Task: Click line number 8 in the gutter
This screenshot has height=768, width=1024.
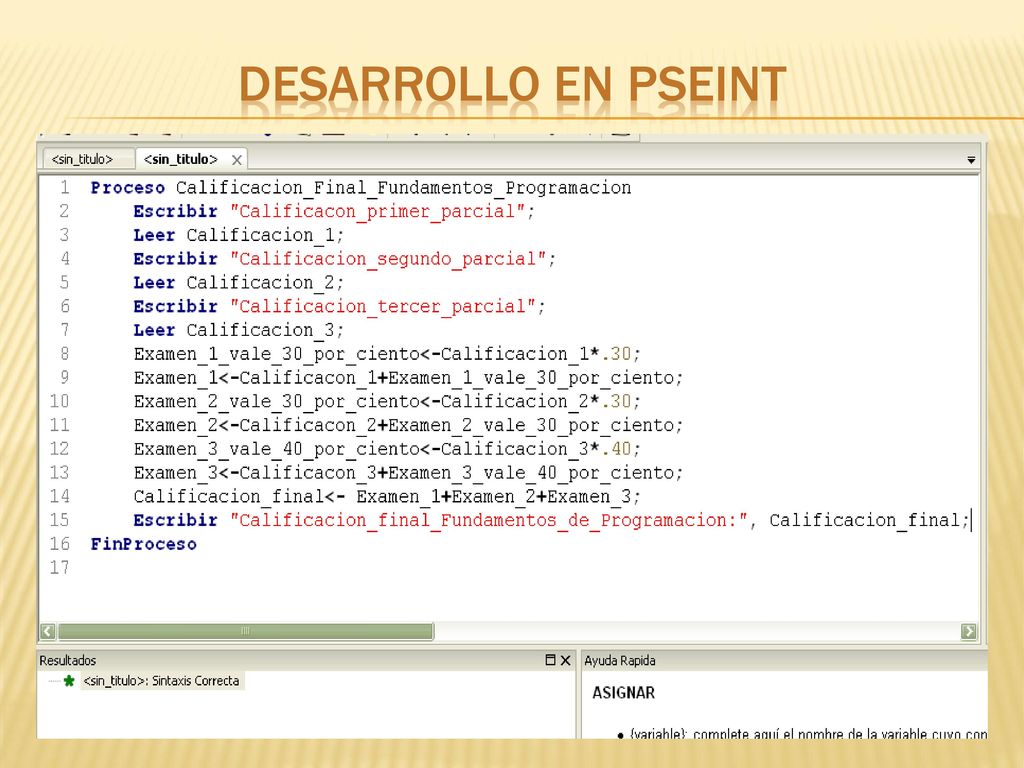Action: [x=64, y=354]
